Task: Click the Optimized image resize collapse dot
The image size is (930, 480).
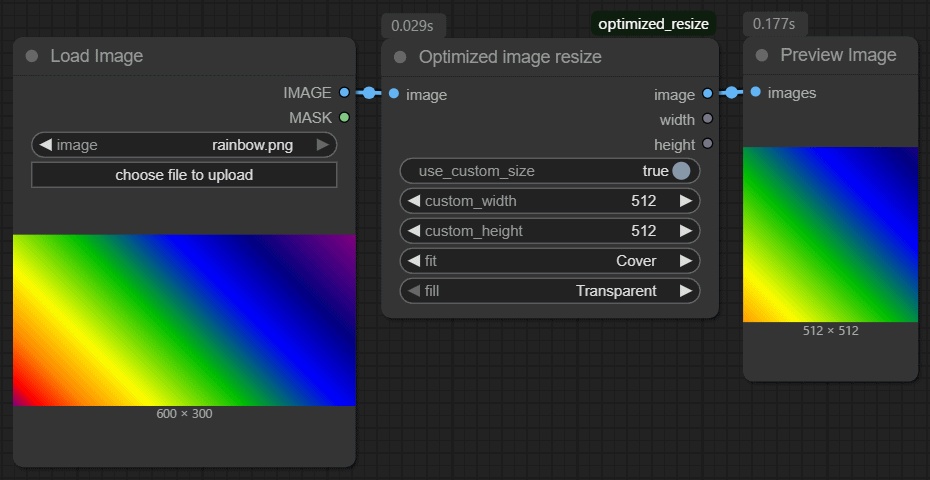Action: point(401,57)
